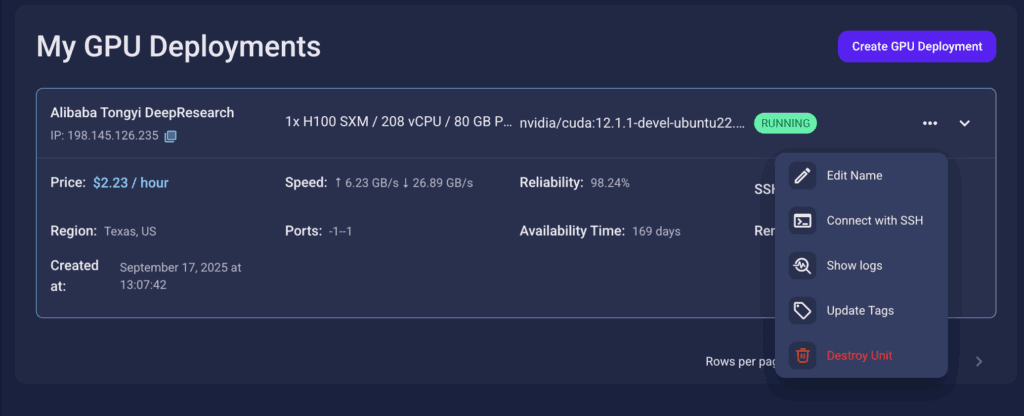Click the tag icon for Update Tags
This screenshot has height=416, width=1024.
point(802,311)
